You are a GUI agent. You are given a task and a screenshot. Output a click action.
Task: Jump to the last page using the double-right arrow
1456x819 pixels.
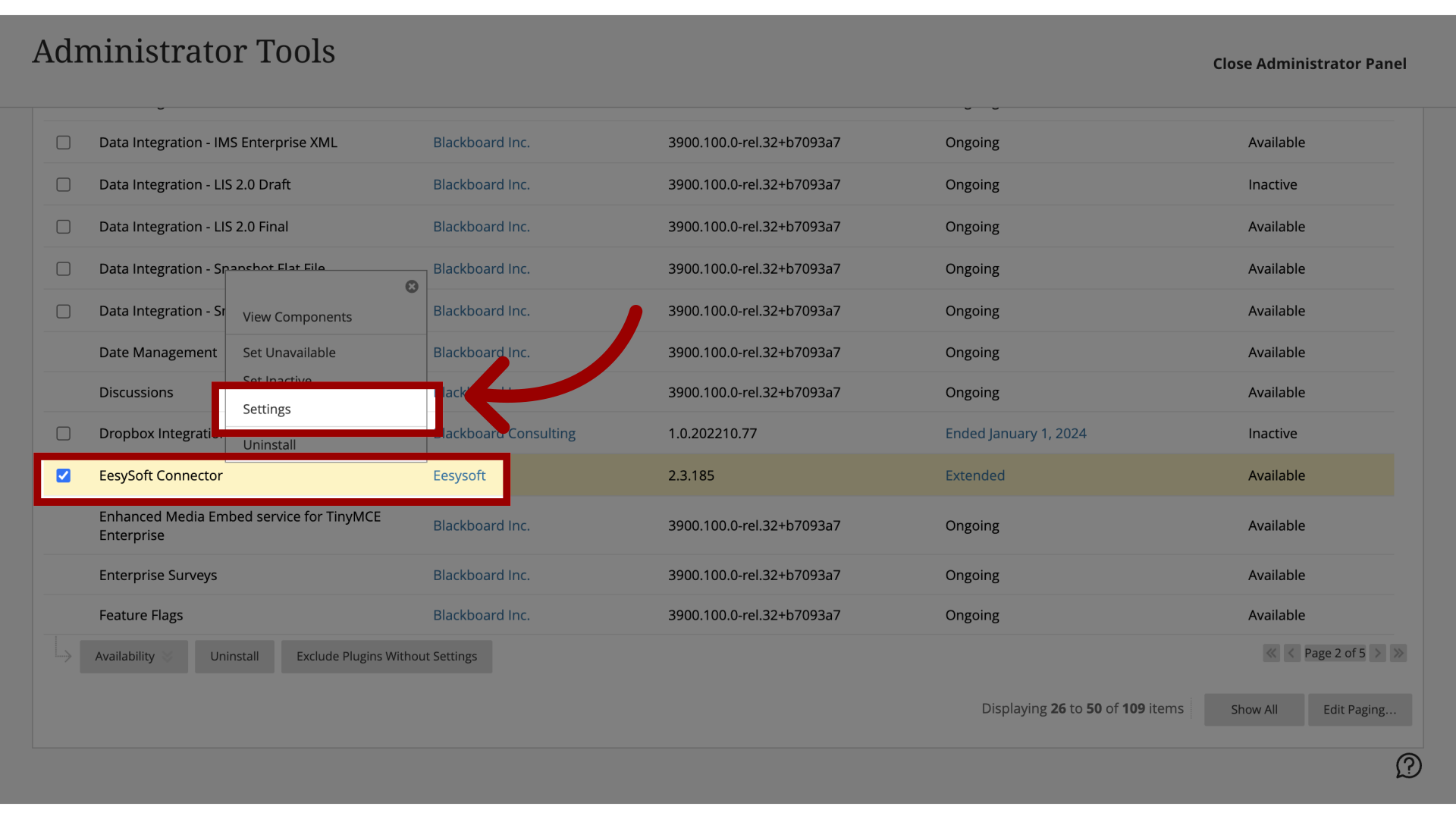[1398, 653]
